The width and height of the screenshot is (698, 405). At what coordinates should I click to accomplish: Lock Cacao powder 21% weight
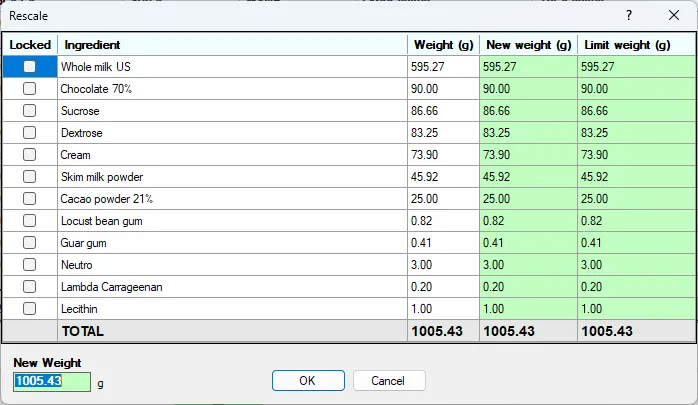[29, 198]
